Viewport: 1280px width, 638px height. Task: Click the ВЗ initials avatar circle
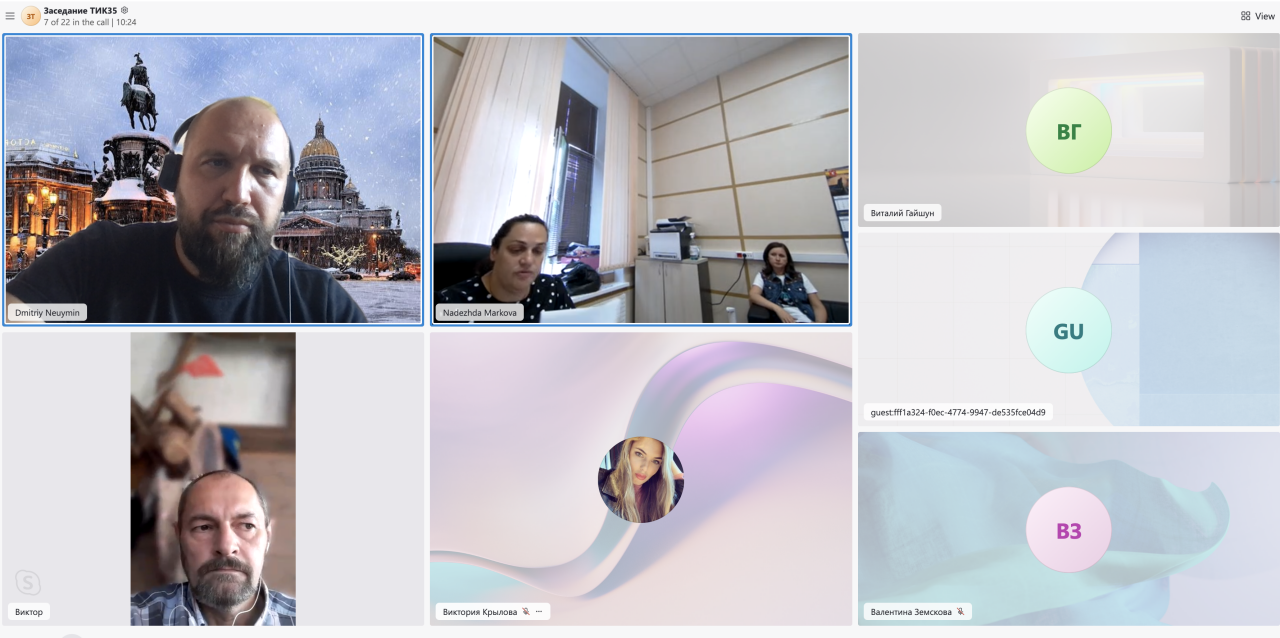[1068, 530]
